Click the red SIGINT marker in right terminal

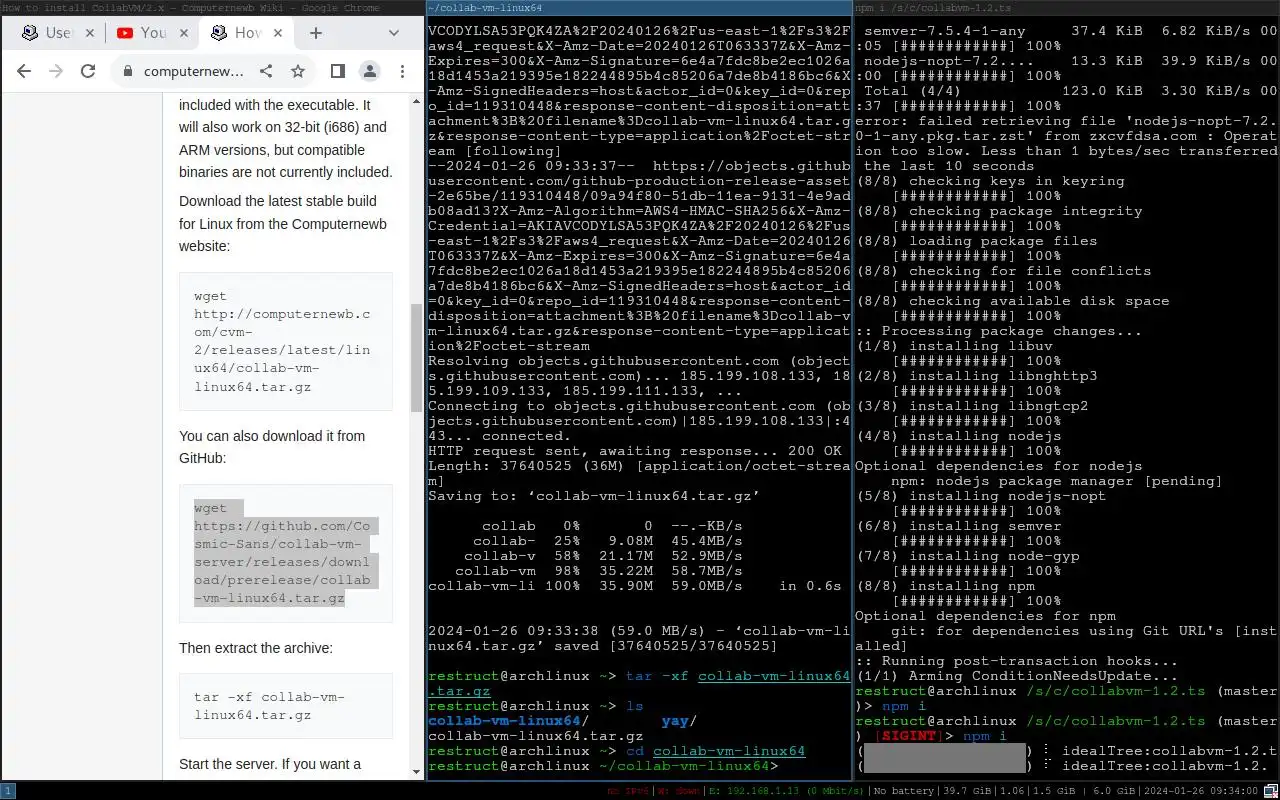tap(909, 736)
